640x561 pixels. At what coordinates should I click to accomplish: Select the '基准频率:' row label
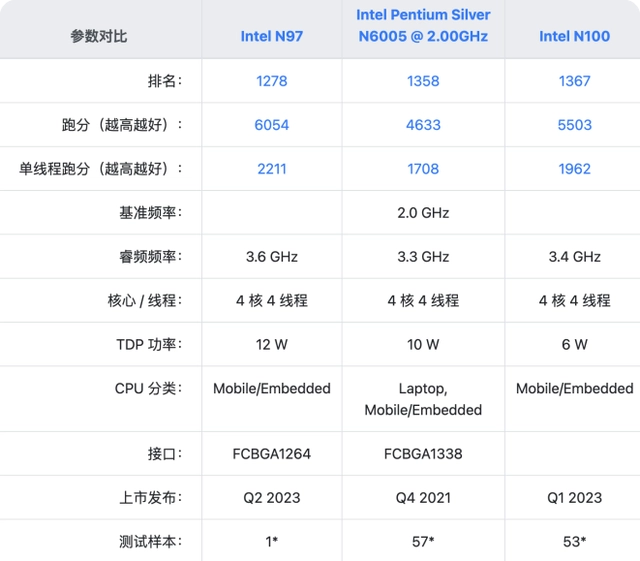click(151, 213)
